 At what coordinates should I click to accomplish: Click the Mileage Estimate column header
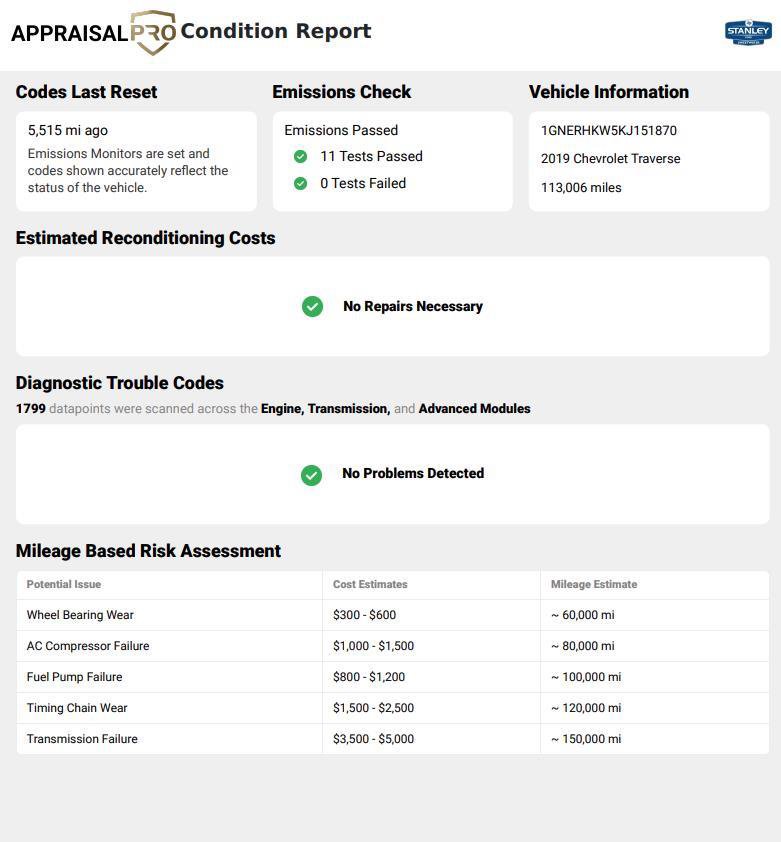[x=594, y=584]
